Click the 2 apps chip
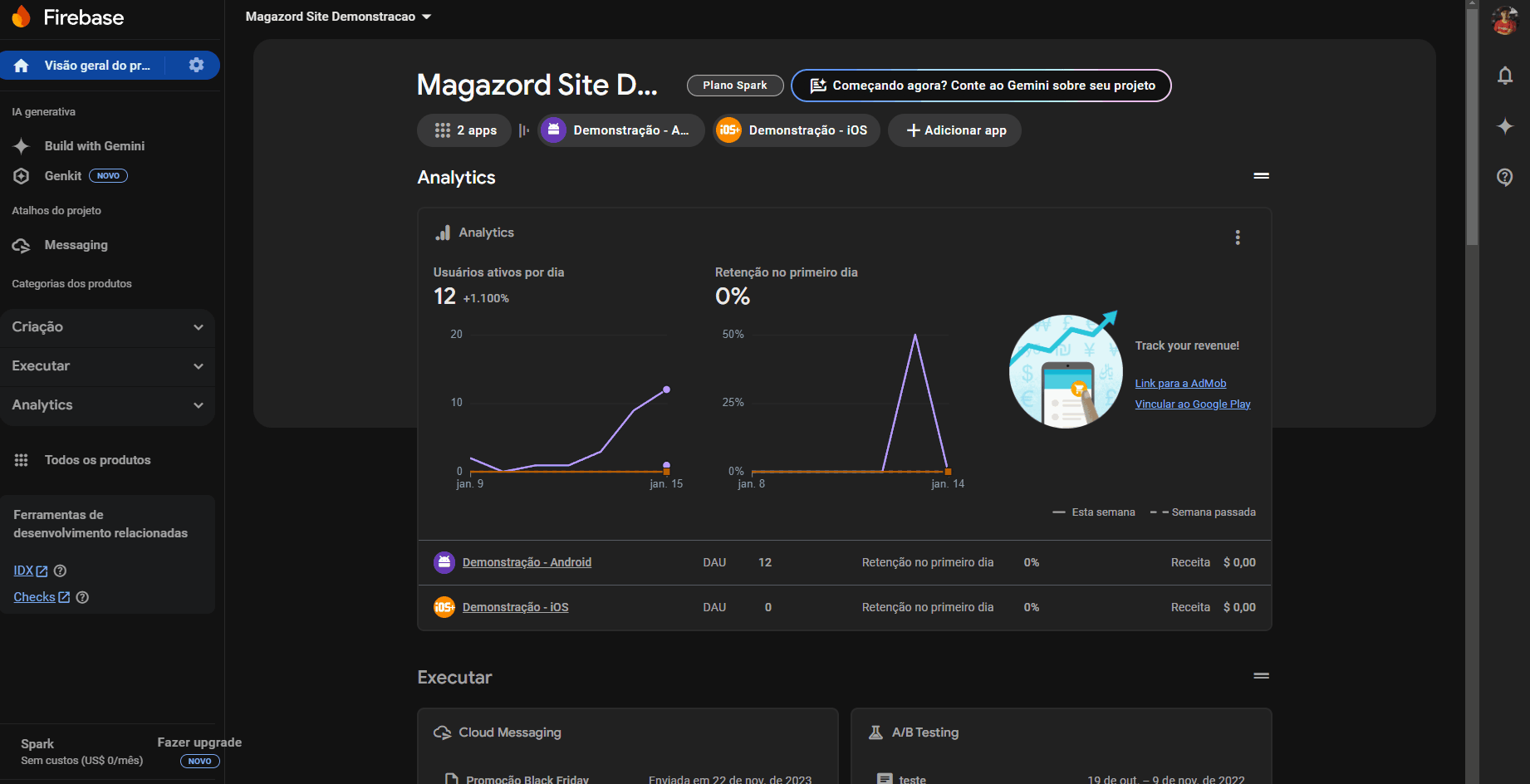The image size is (1530, 784). pyautogui.click(x=464, y=130)
